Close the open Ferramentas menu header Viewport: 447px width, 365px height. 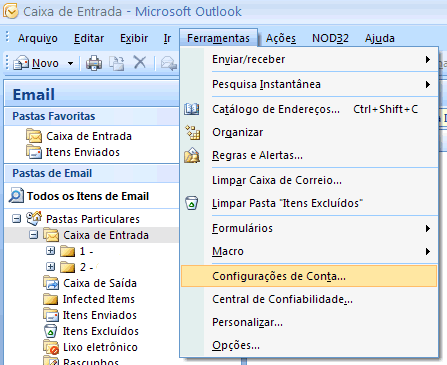tap(218, 38)
